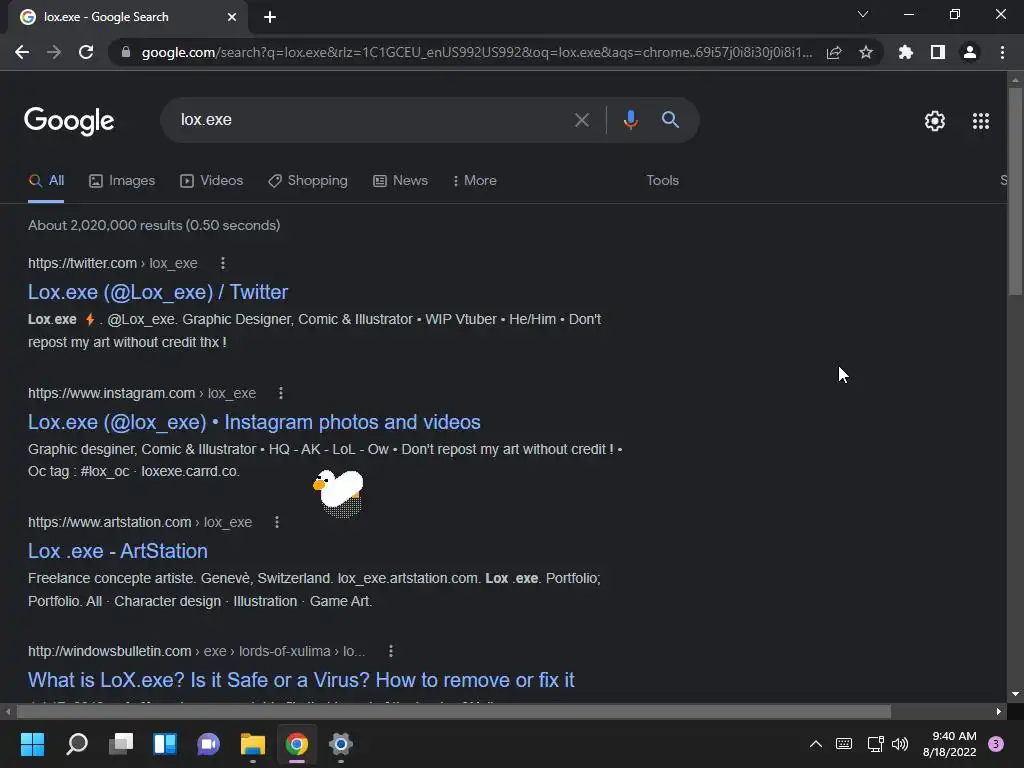Viewport: 1024px width, 768px height.
Task: Open touch keyboard tray icon
Action: coord(844,744)
